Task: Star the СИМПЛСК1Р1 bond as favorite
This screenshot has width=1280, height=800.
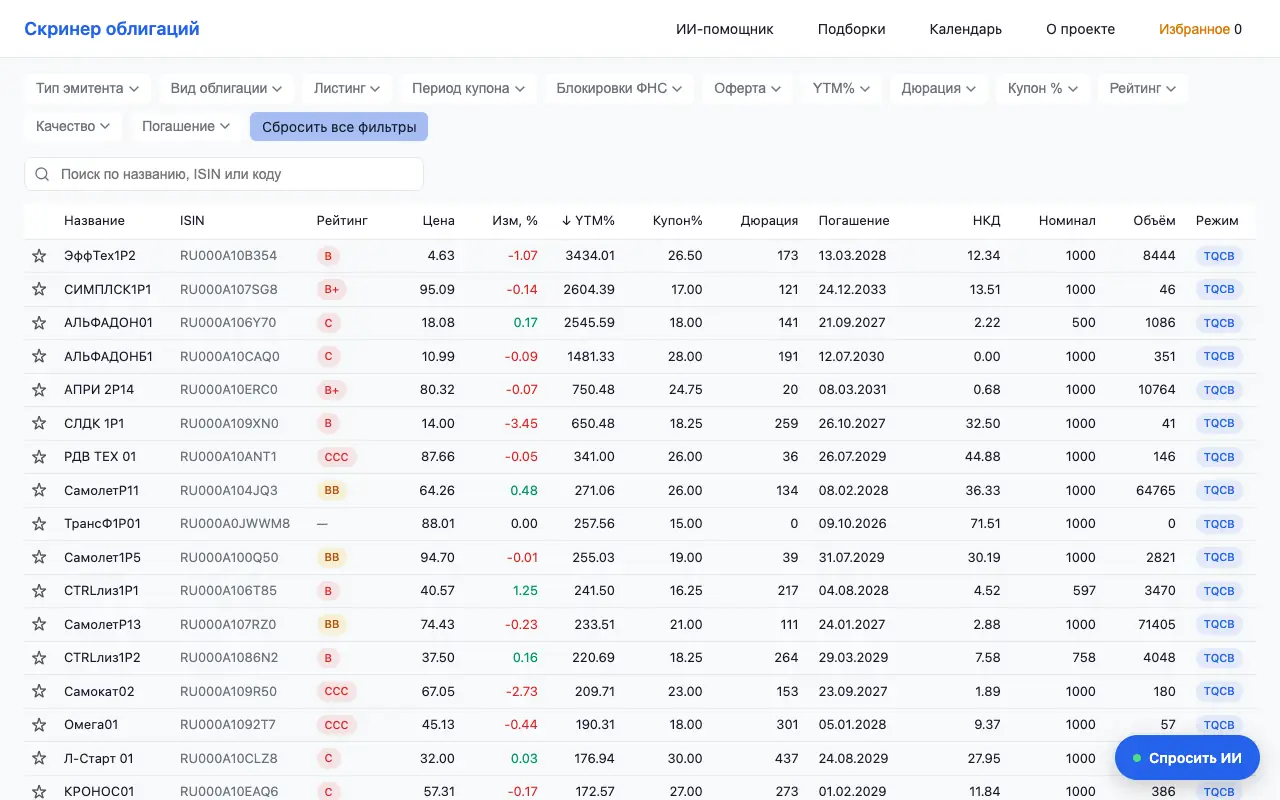Action: pyautogui.click(x=39, y=289)
